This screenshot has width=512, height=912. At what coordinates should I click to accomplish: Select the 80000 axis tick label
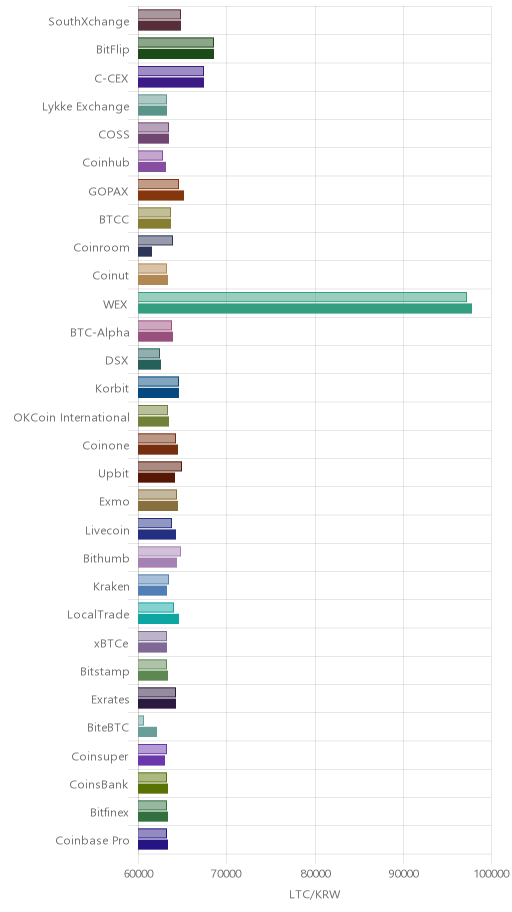315,874
